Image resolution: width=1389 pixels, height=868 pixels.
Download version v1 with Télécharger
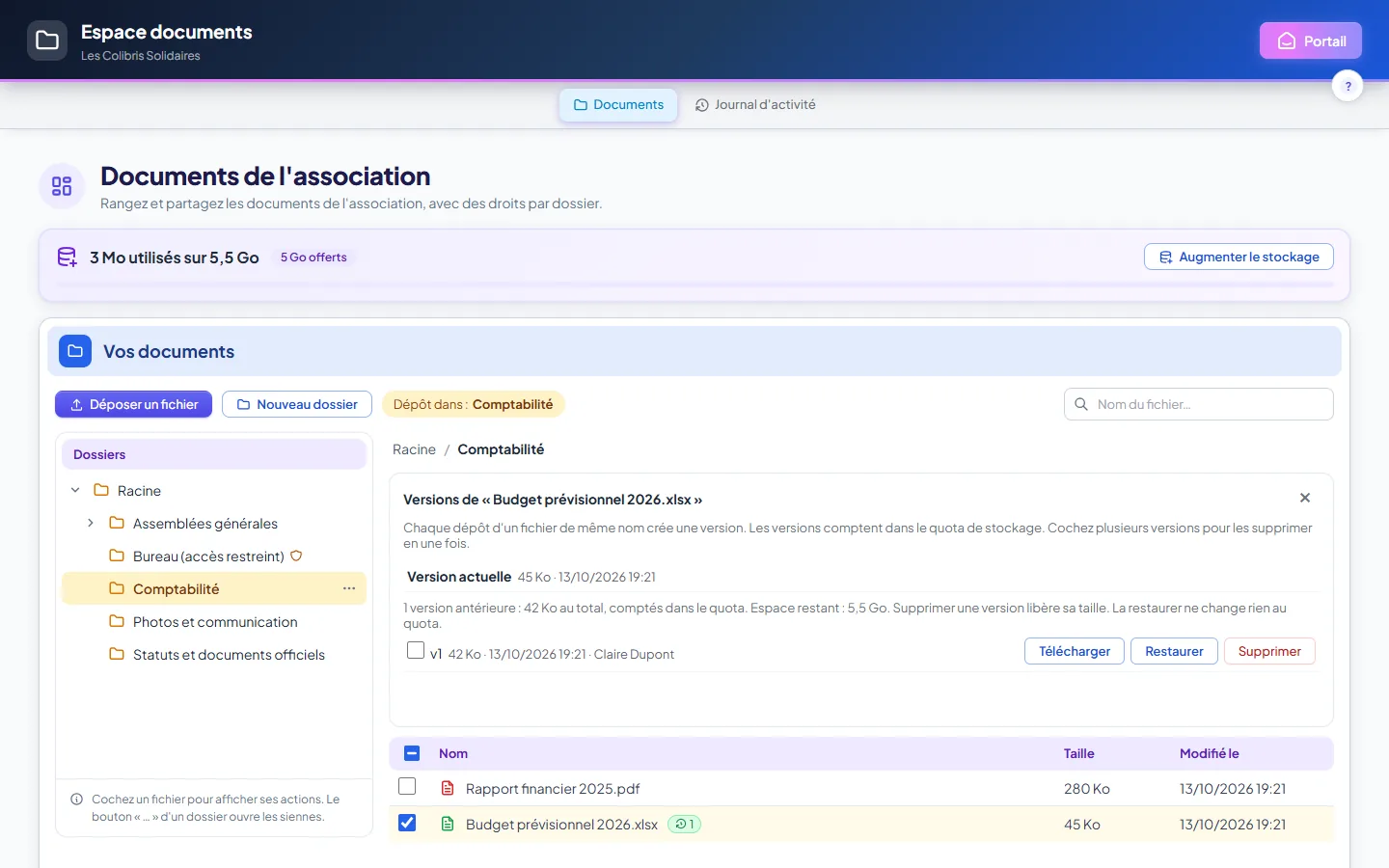pos(1075,651)
